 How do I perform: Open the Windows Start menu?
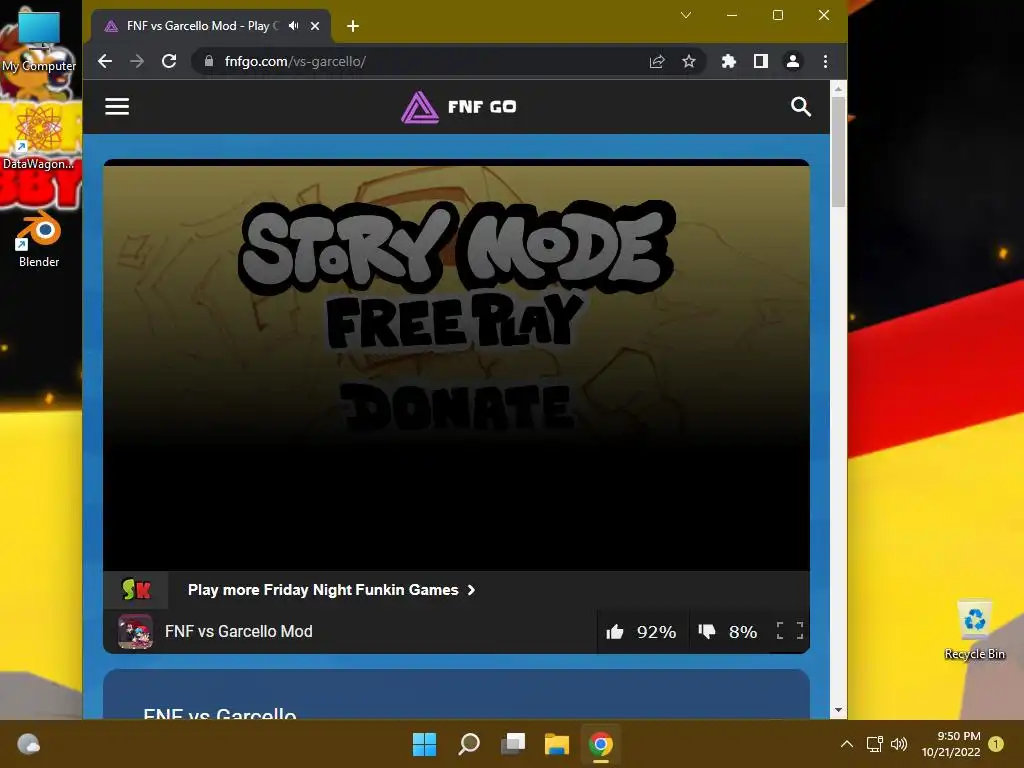point(424,744)
